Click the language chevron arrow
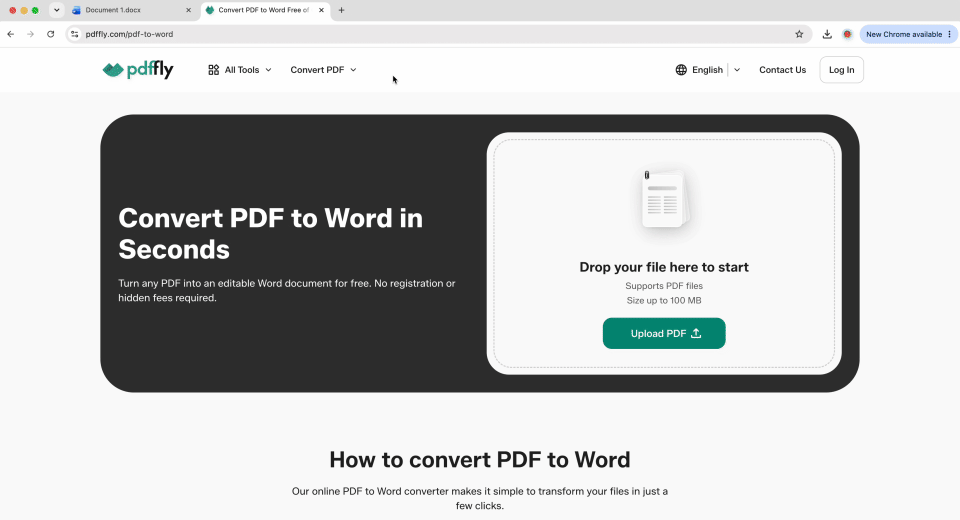 pos(737,70)
